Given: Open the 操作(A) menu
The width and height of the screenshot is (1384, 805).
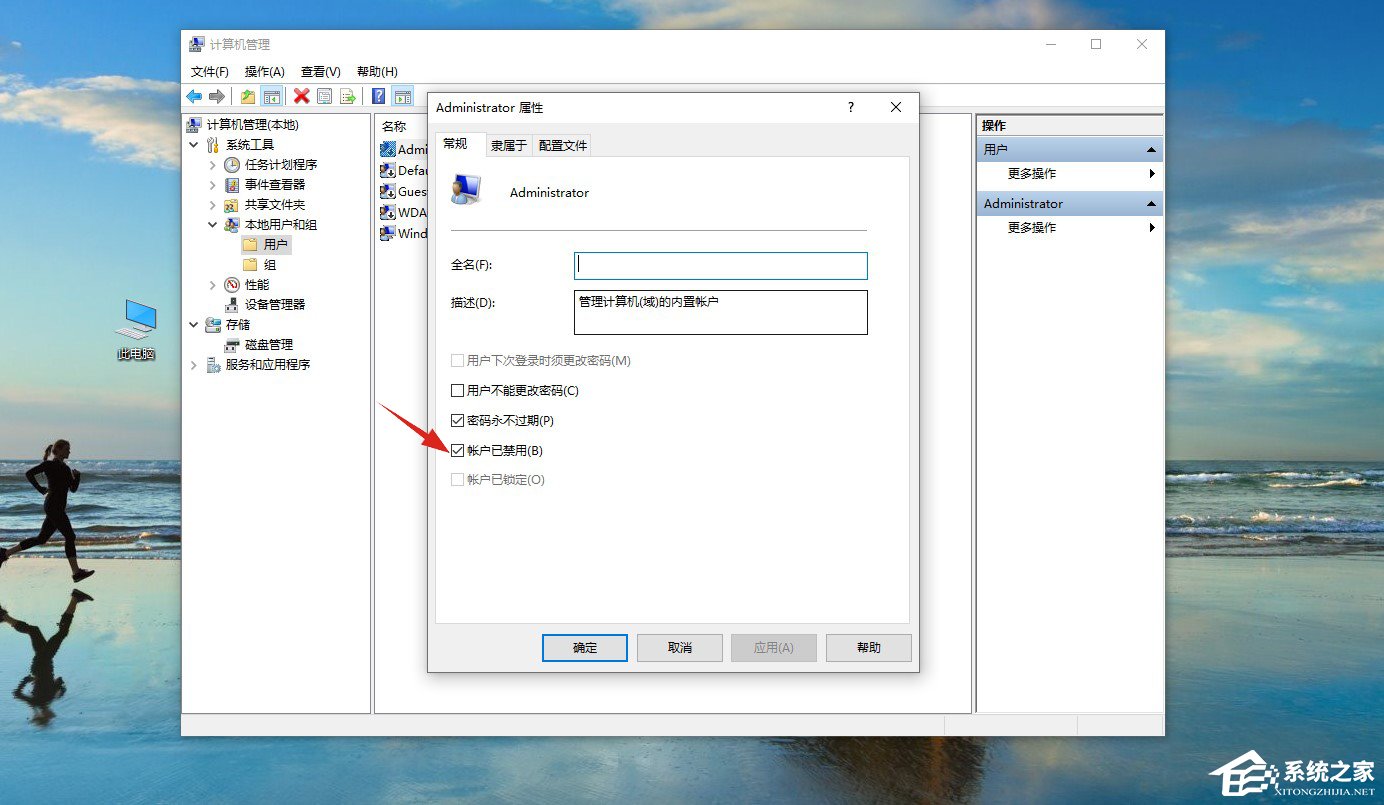Looking at the screenshot, I should pos(265,72).
